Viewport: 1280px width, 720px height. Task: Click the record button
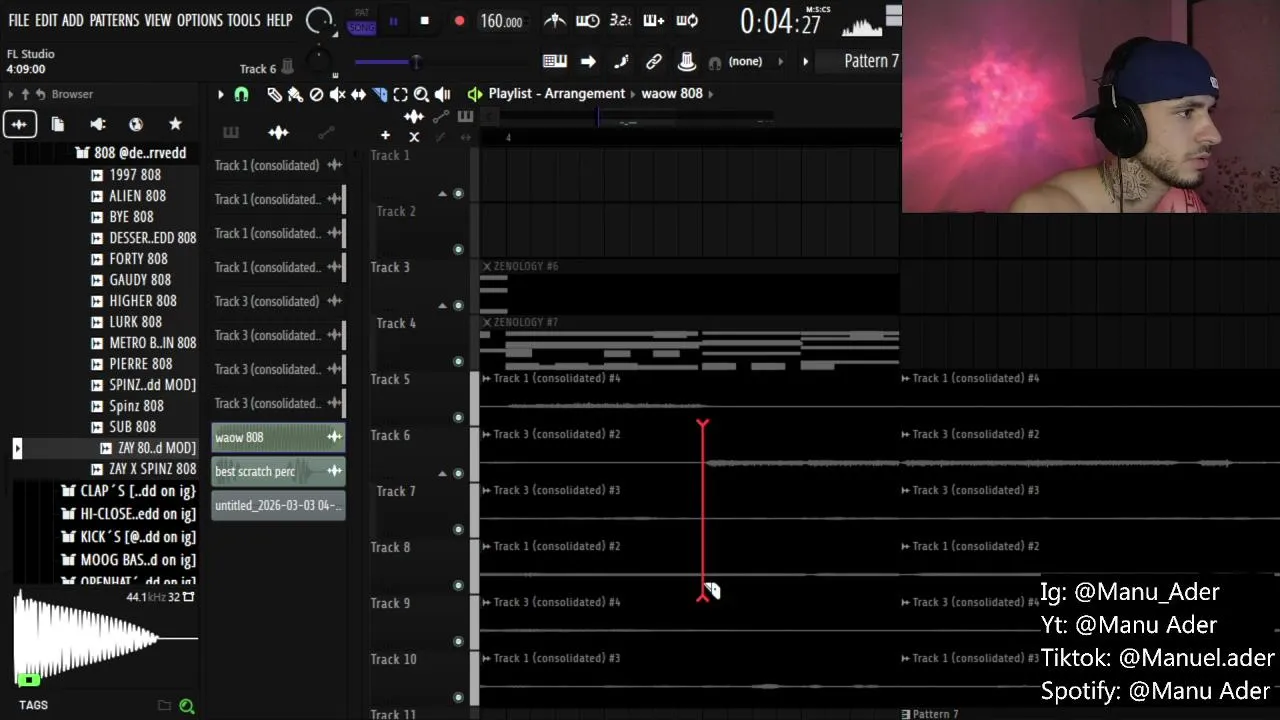tap(459, 21)
